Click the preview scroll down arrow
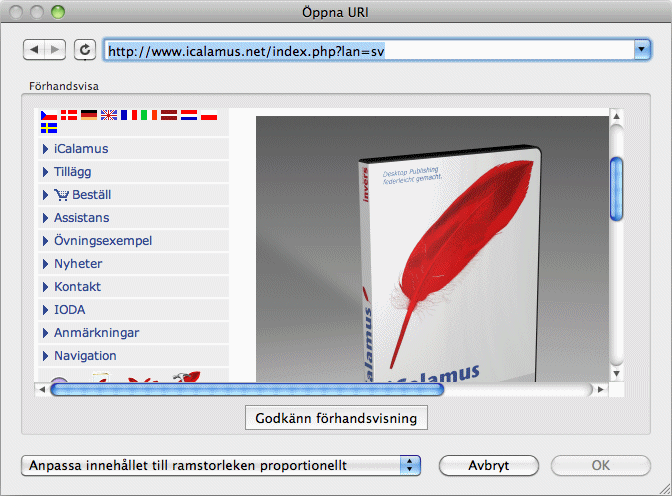 [616, 374]
